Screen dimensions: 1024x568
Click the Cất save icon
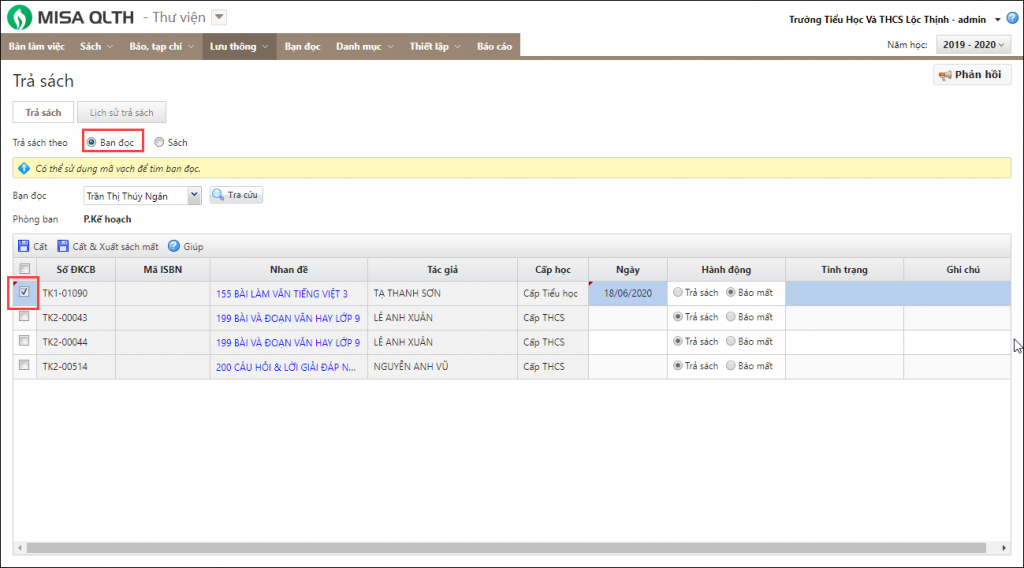coord(23,246)
